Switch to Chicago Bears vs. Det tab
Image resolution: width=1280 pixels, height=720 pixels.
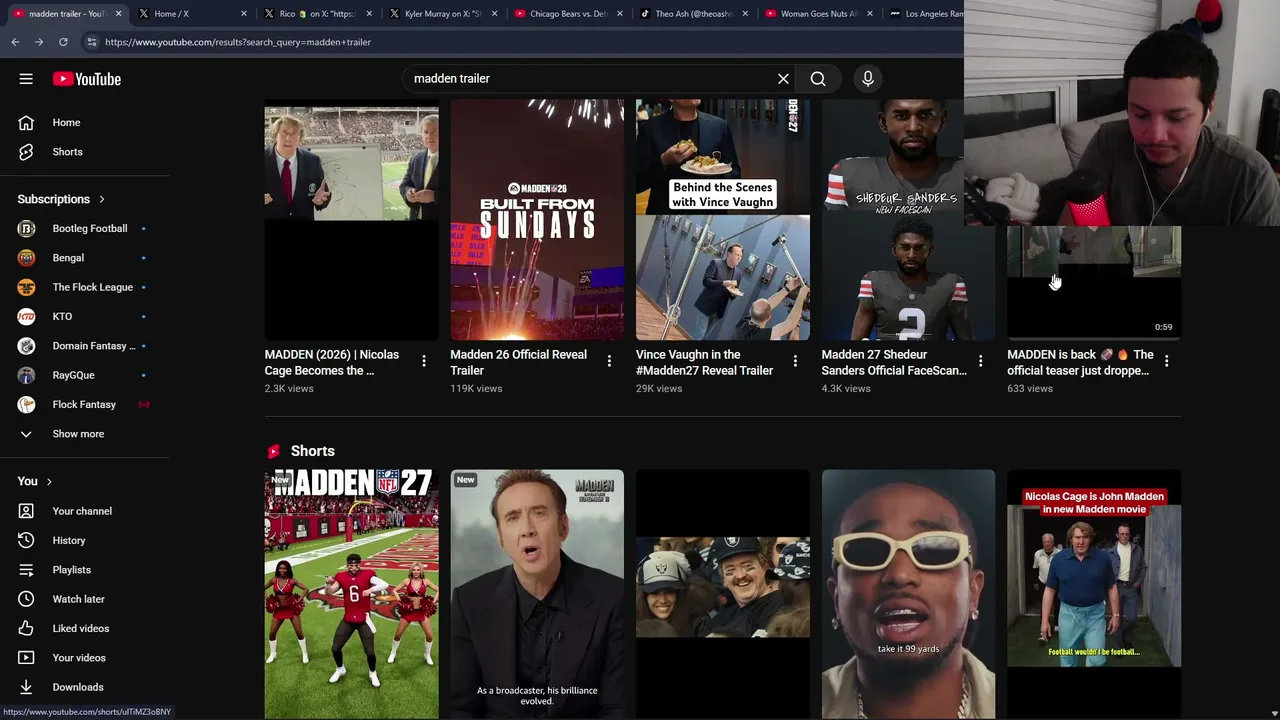click(568, 14)
